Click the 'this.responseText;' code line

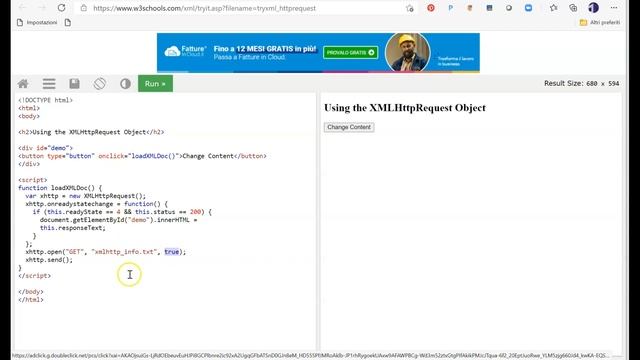pos(73,228)
